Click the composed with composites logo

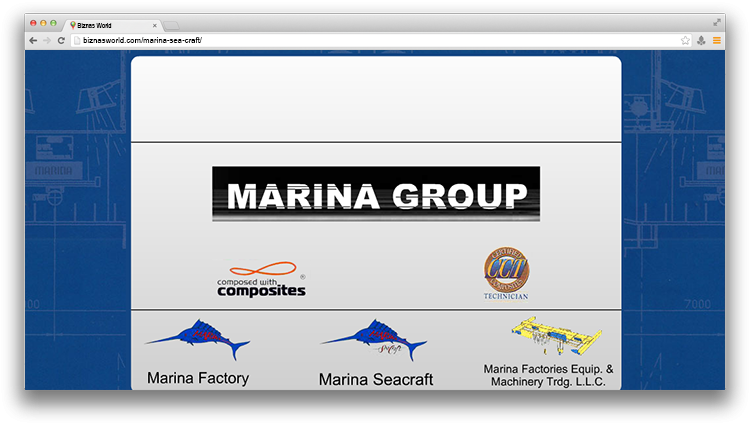pos(262,279)
